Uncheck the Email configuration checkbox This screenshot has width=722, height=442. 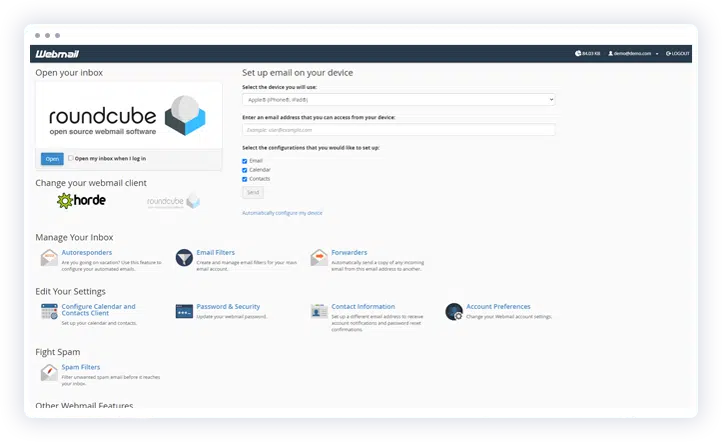[x=245, y=160]
